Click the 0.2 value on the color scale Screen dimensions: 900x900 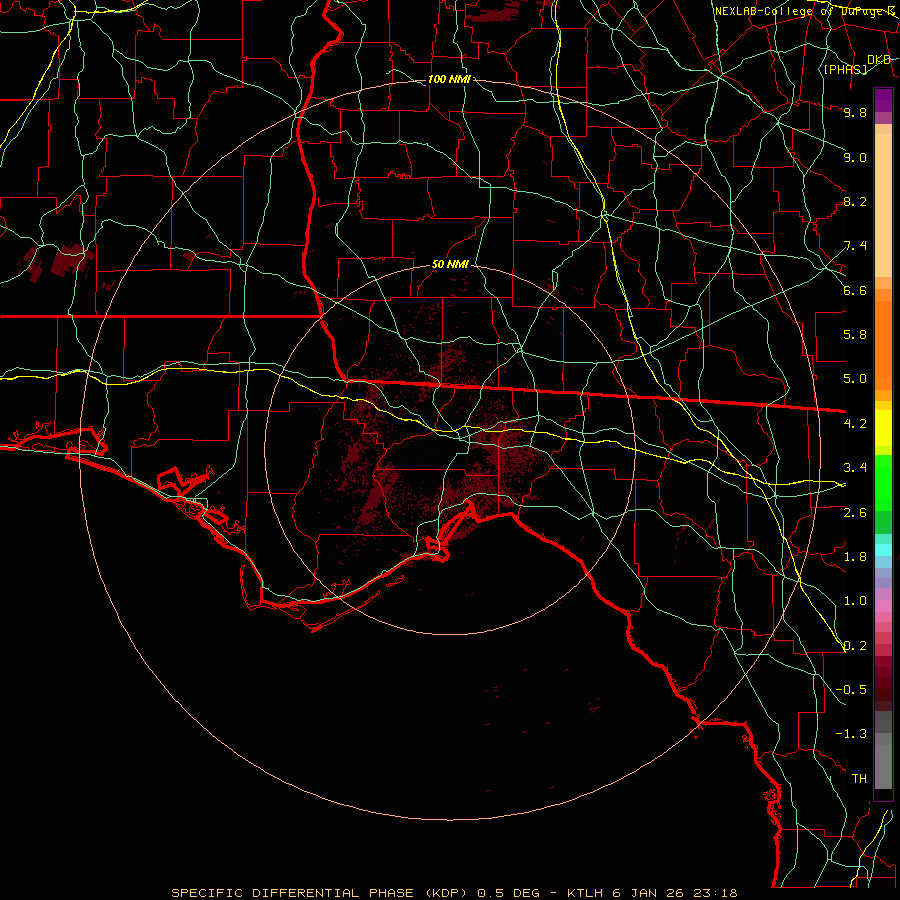coord(855,646)
